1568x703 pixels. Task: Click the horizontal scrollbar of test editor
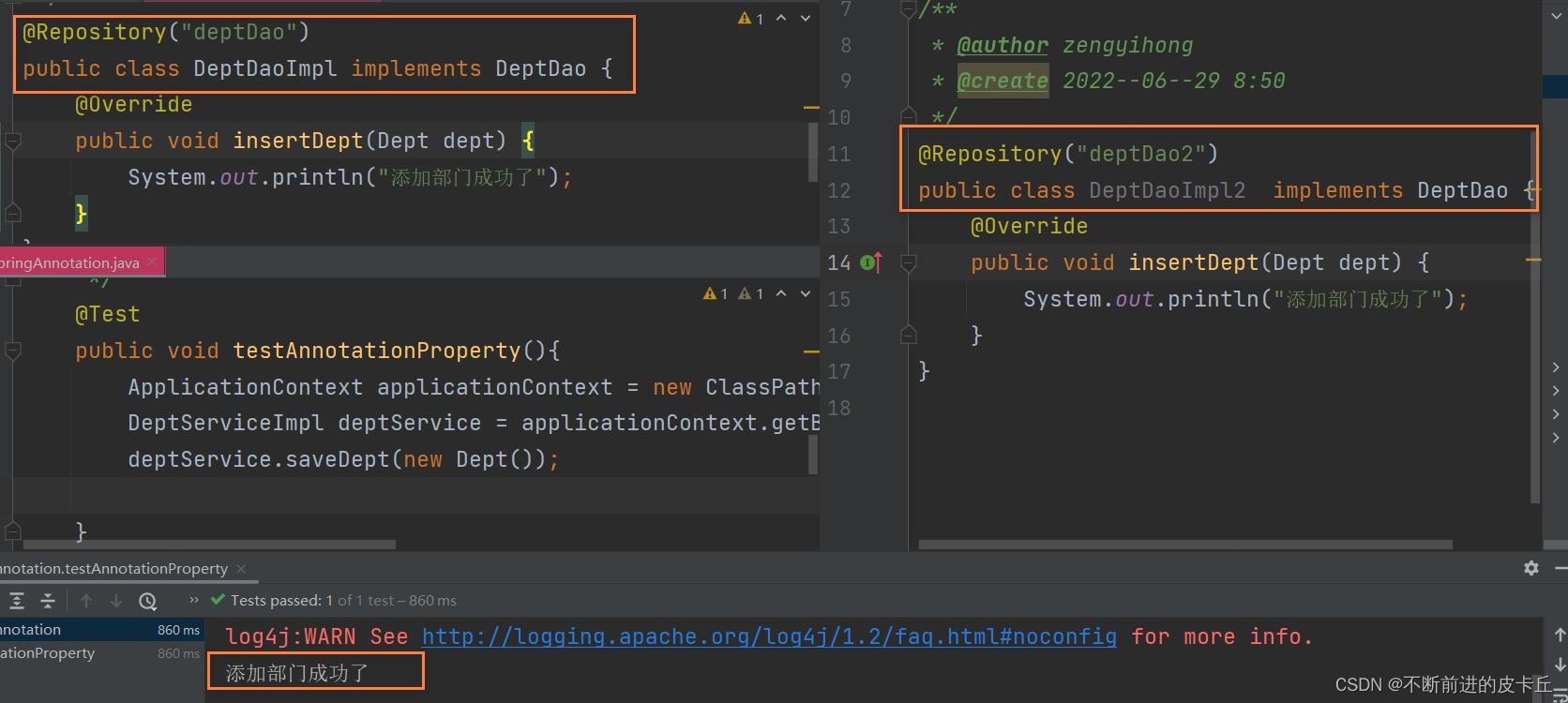pos(209,545)
